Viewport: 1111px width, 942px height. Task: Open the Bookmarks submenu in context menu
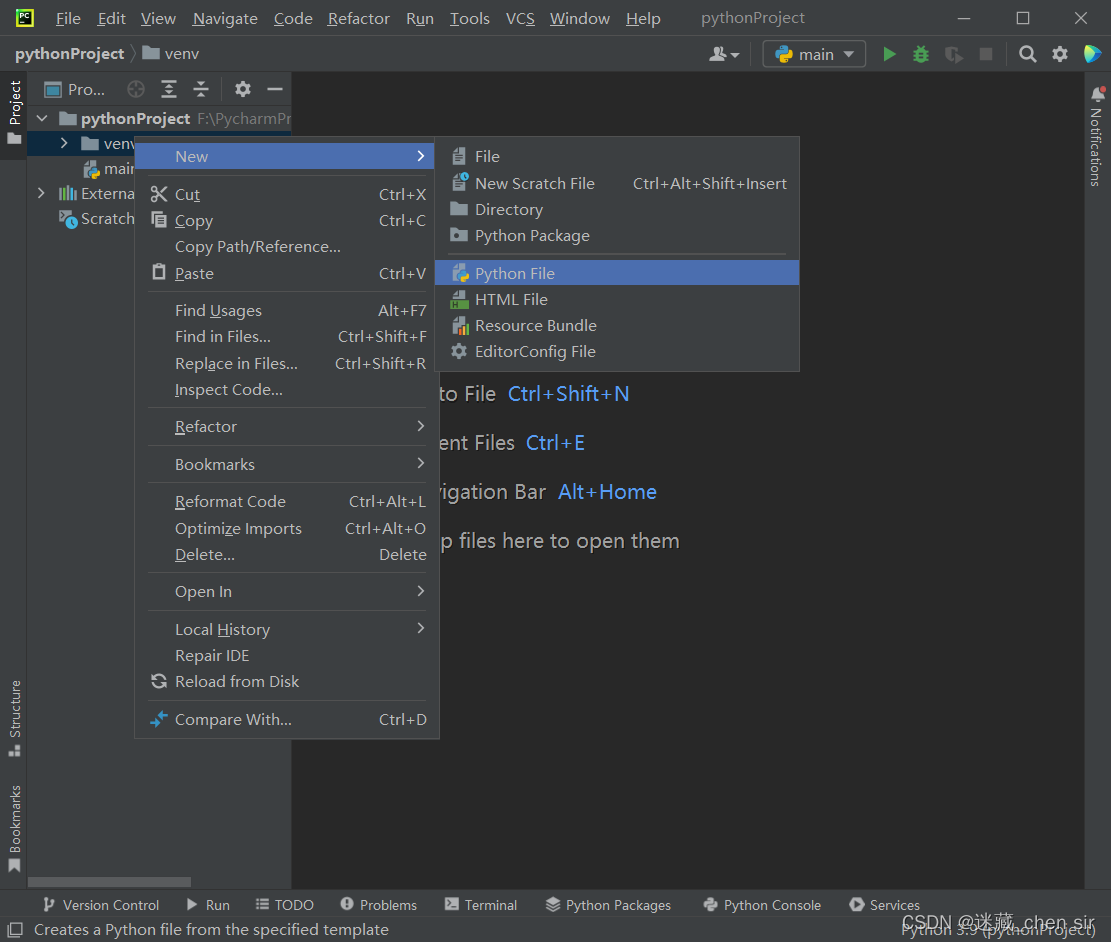287,464
